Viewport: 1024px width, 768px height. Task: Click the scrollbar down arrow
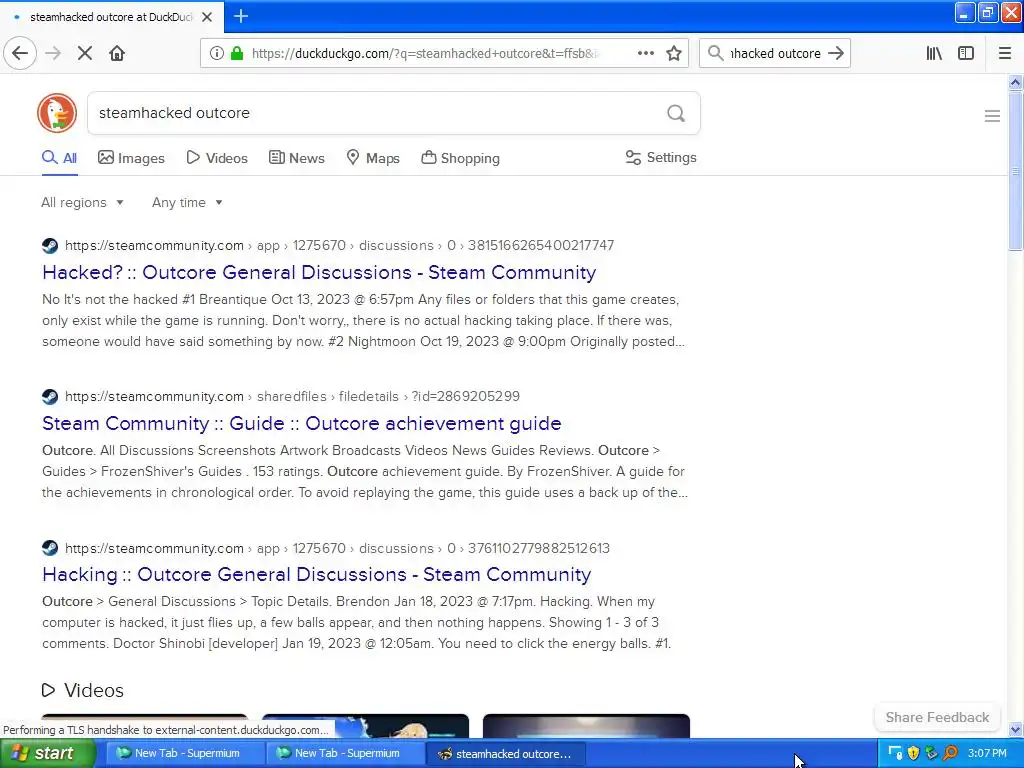click(x=1015, y=729)
